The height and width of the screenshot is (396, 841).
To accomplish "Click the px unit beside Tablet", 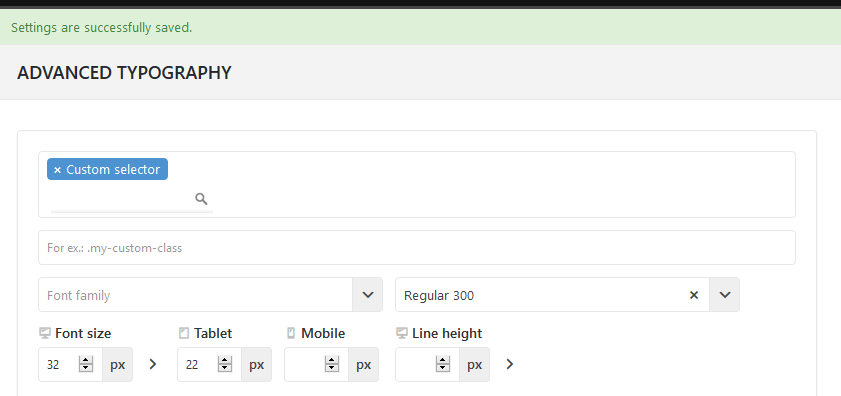I will pos(256,365).
